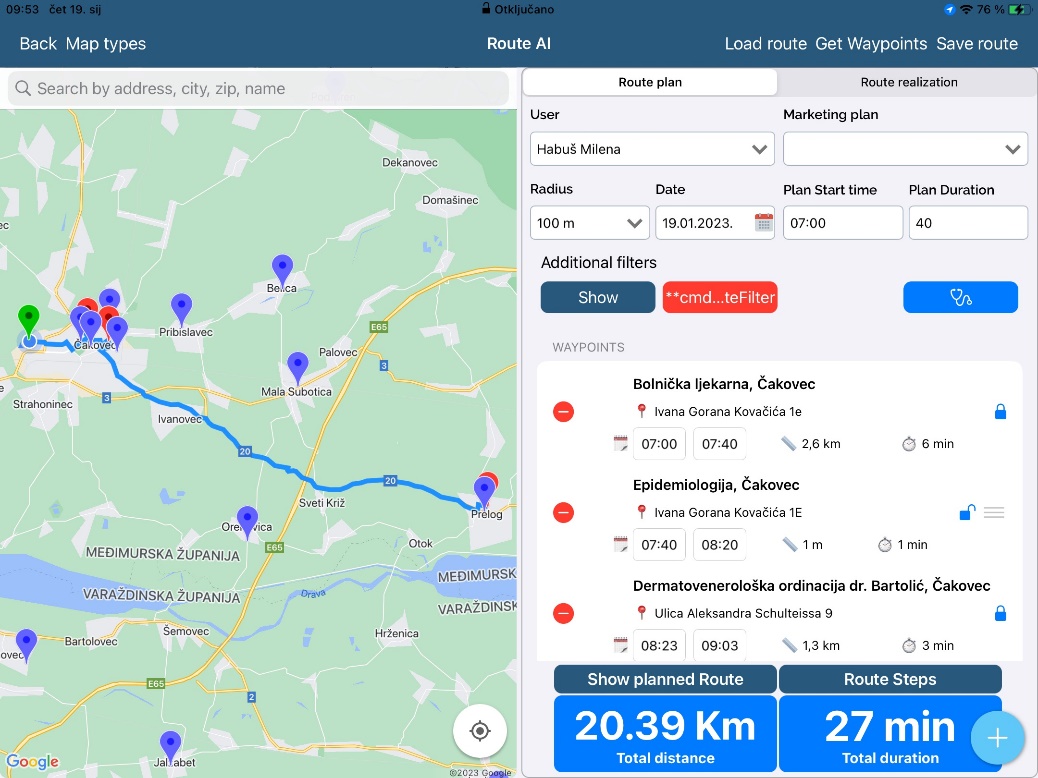Toggle the lock on Bolnička ljekarna waypoint
This screenshot has height=778, width=1038.
(1000, 411)
